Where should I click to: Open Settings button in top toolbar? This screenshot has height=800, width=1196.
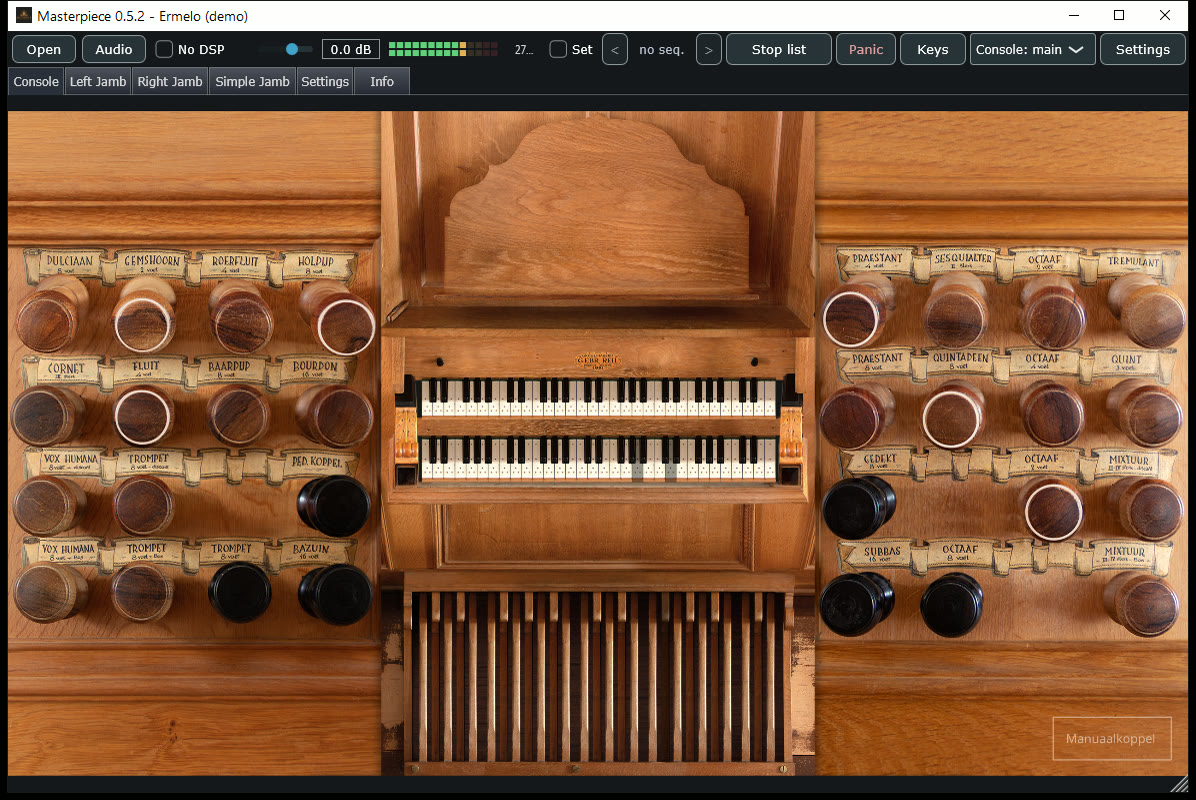click(1143, 50)
